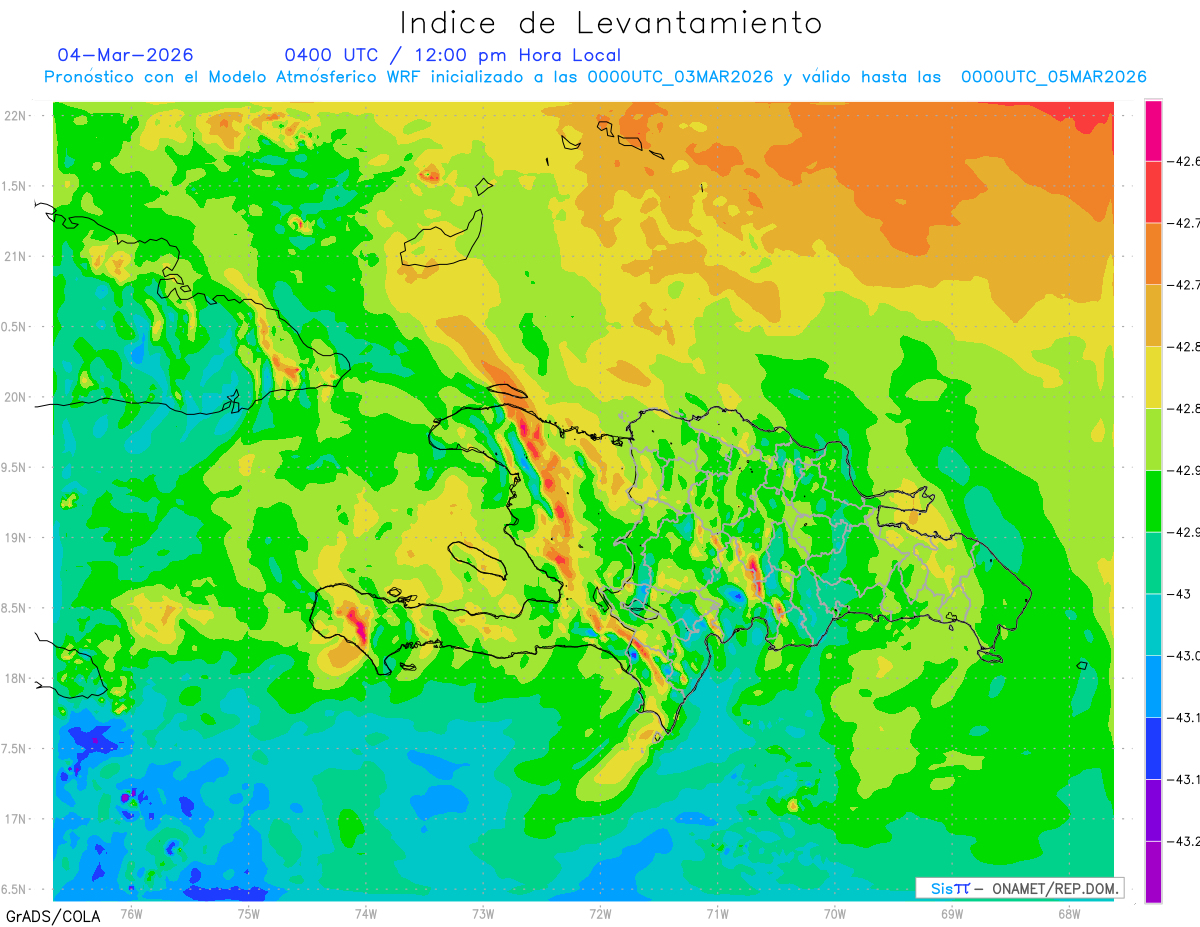Click the "18N" latitude label
This screenshot has height=927, width=1200.
point(17,679)
